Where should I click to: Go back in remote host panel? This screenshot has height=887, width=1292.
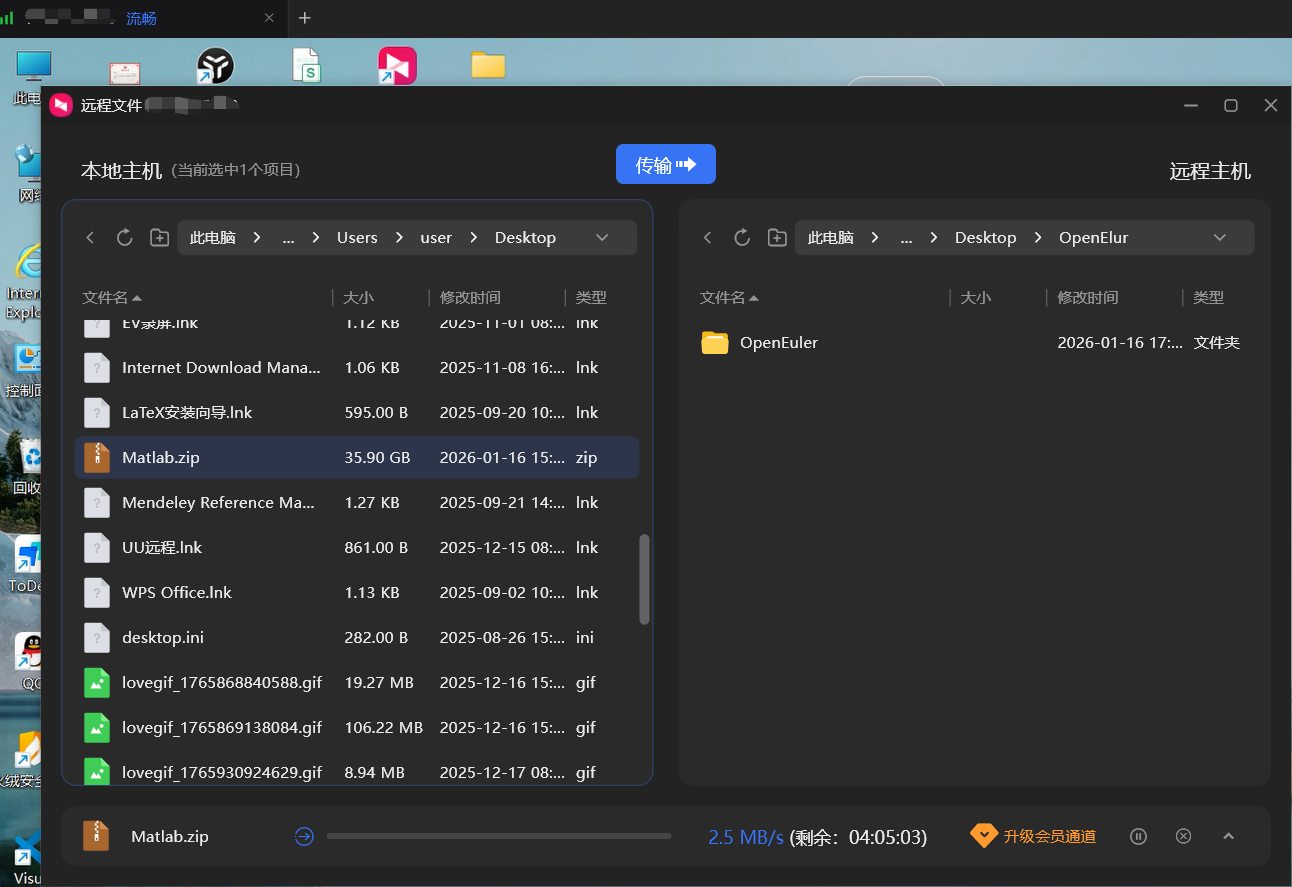pos(708,238)
